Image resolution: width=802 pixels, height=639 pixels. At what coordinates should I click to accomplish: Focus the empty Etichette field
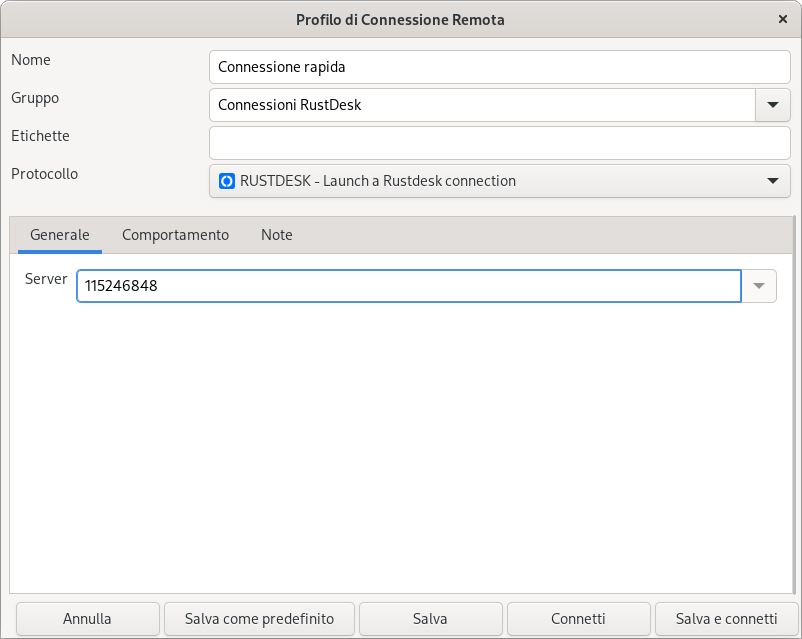coord(500,143)
